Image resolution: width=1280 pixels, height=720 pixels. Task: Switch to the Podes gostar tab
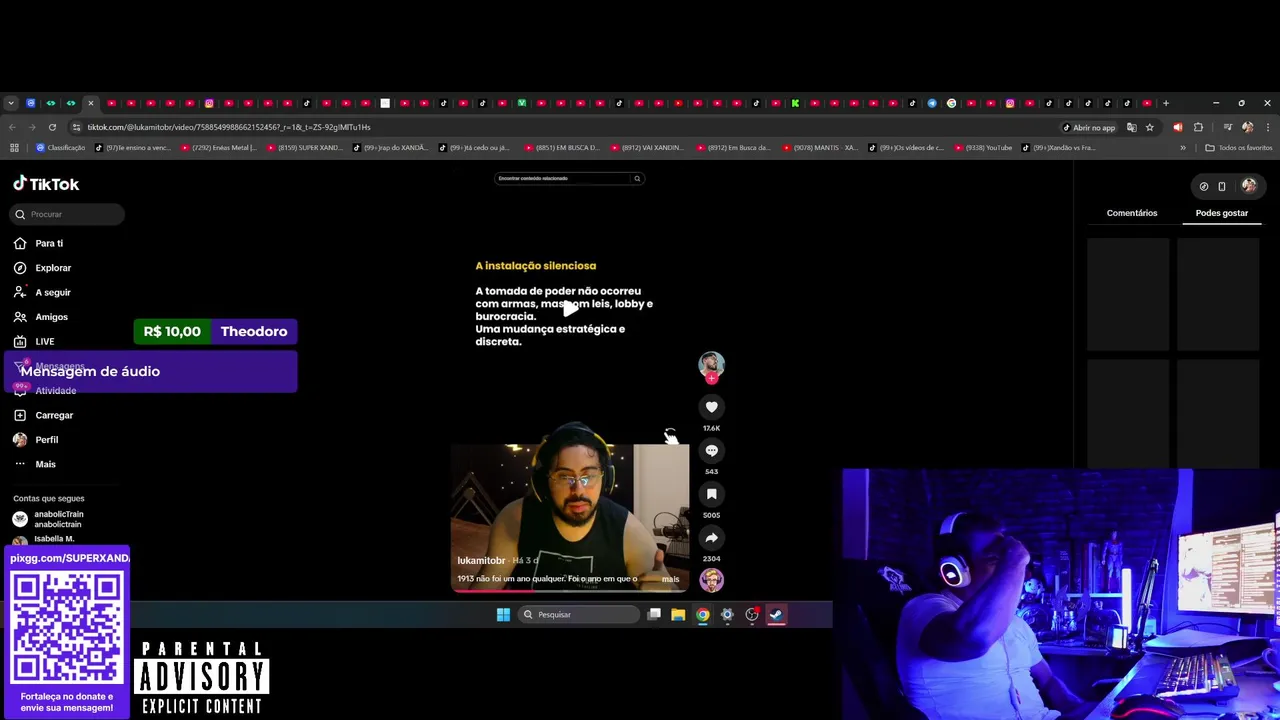click(x=1222, y=213)
